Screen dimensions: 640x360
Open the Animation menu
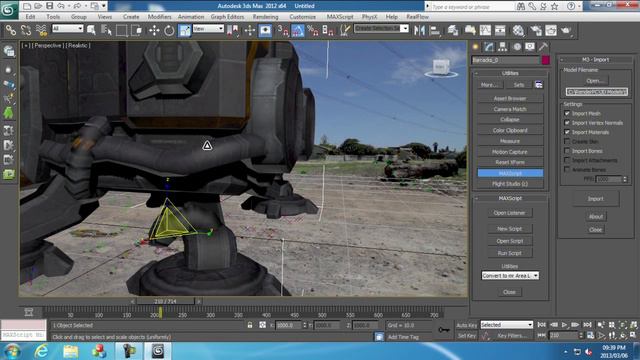(x=191, y=17)
